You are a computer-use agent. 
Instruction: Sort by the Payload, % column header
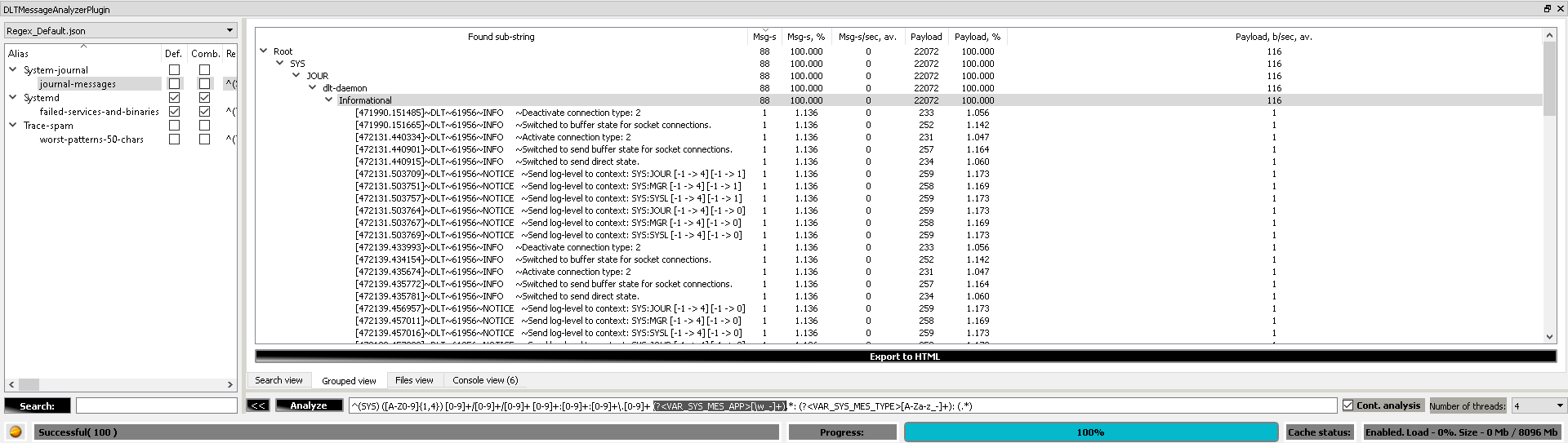(x=978, y=37)
